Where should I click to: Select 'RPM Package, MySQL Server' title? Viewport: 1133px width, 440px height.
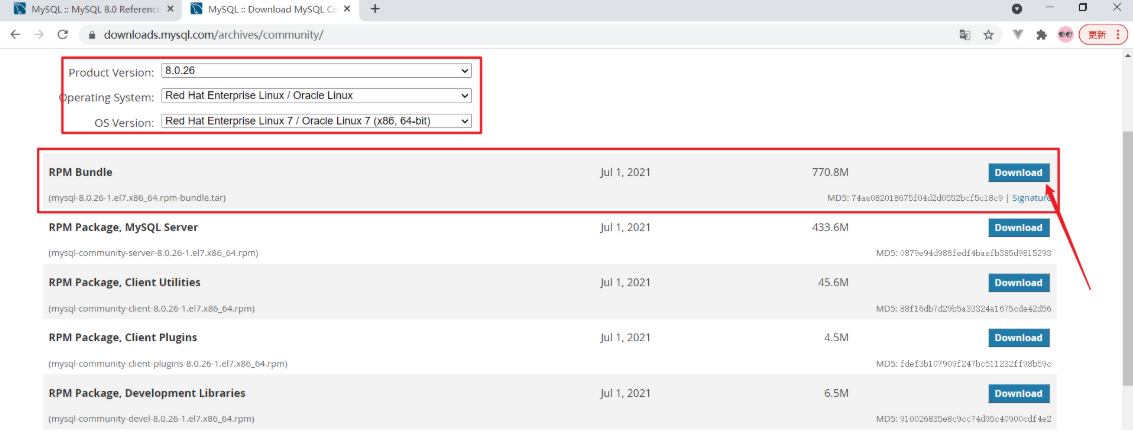[123, 228]
